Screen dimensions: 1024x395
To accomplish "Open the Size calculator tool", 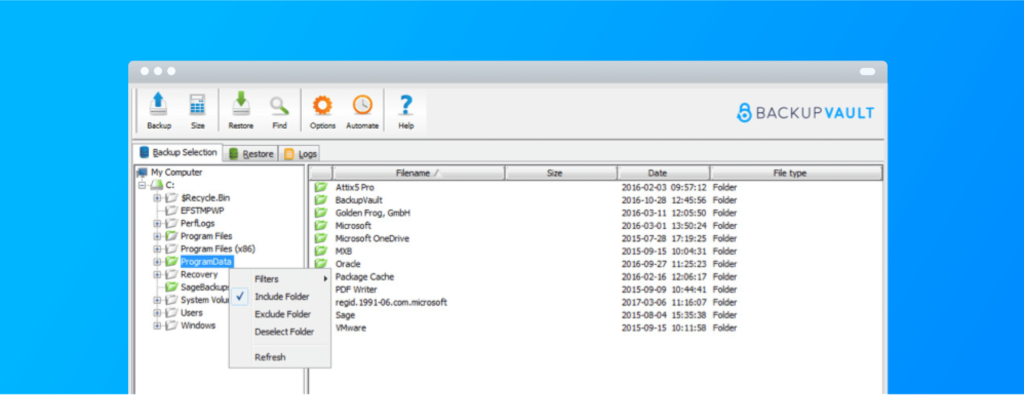I will pyautogui.click(x=197, y=111).
